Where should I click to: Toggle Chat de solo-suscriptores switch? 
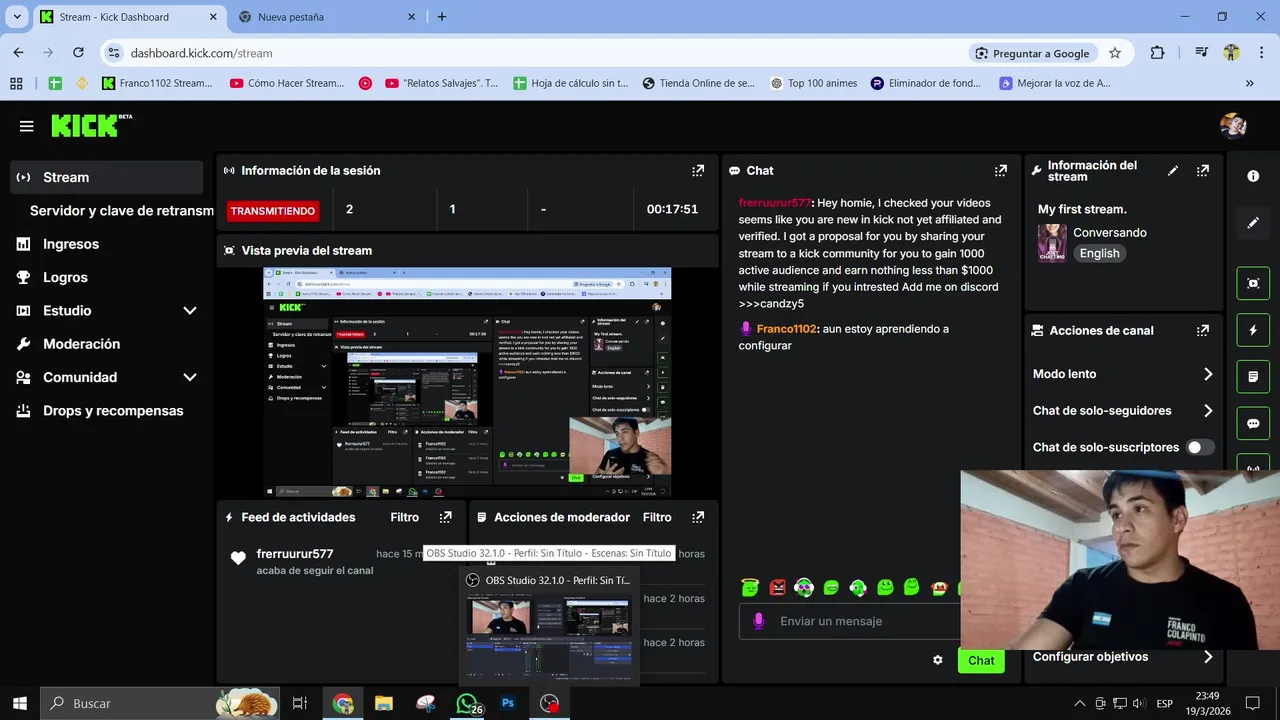pyautogui.click(x=1199, y=447)
